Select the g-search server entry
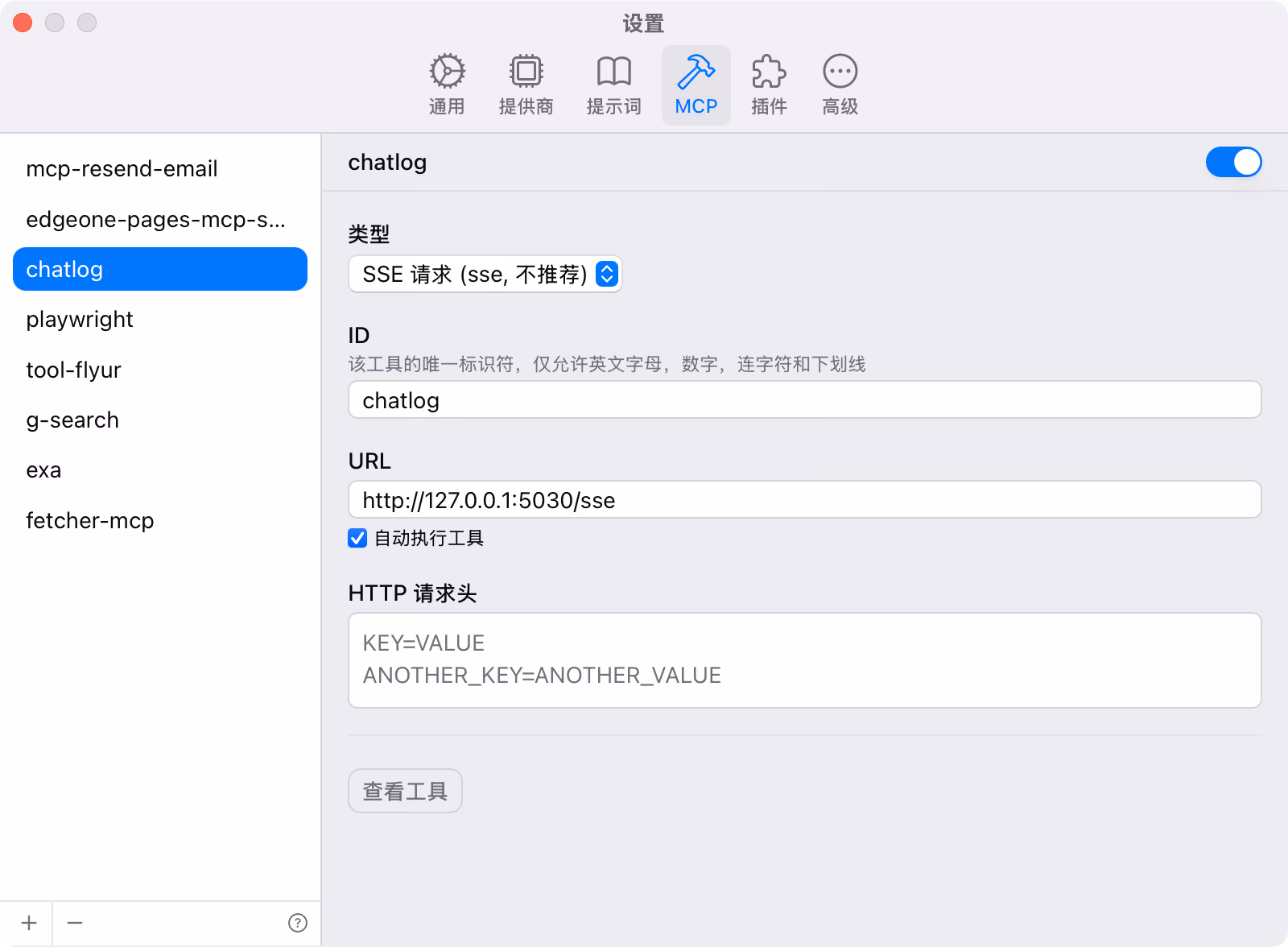1288x947 pixels. tap(72, 420)
